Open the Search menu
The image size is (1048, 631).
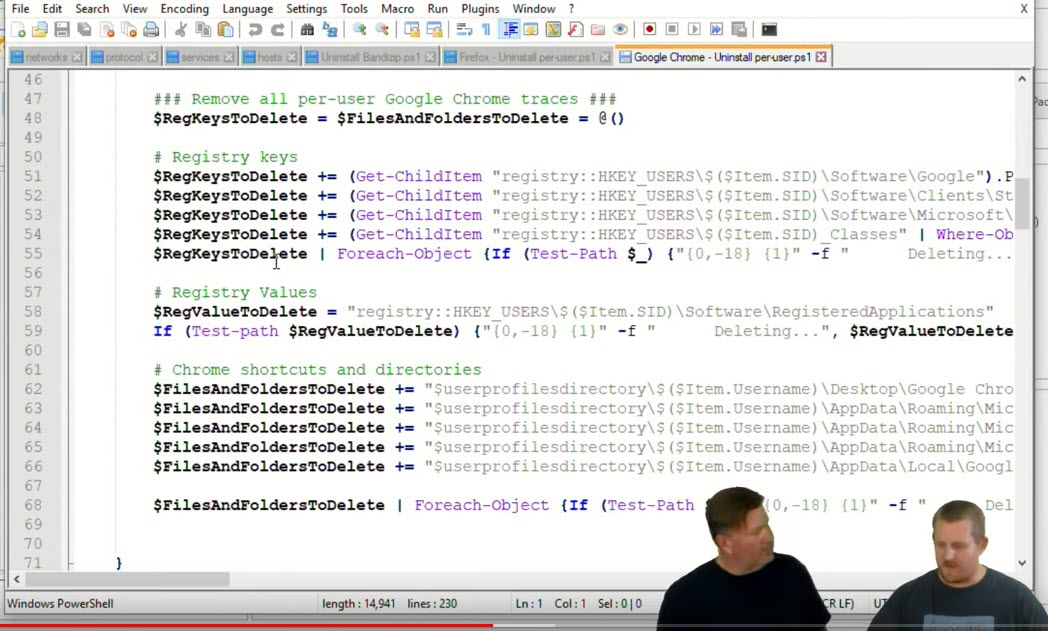click(x=92, y=9)
